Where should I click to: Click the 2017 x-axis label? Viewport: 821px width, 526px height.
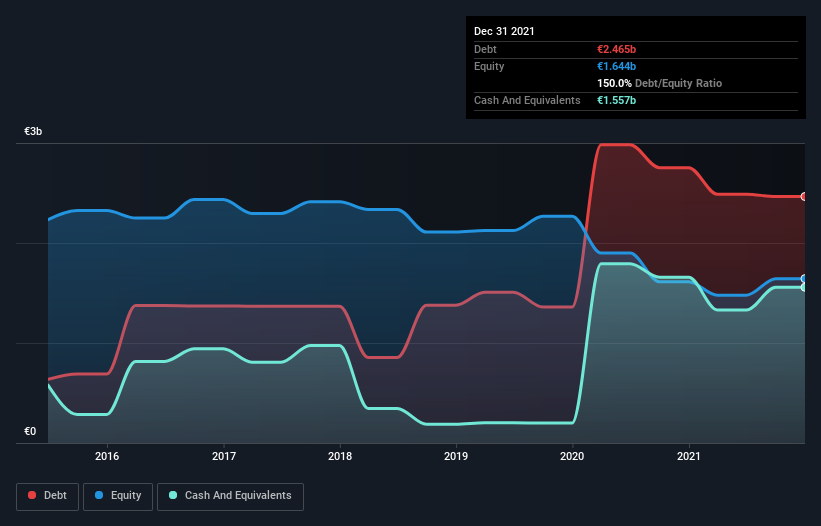click(224, 456)
